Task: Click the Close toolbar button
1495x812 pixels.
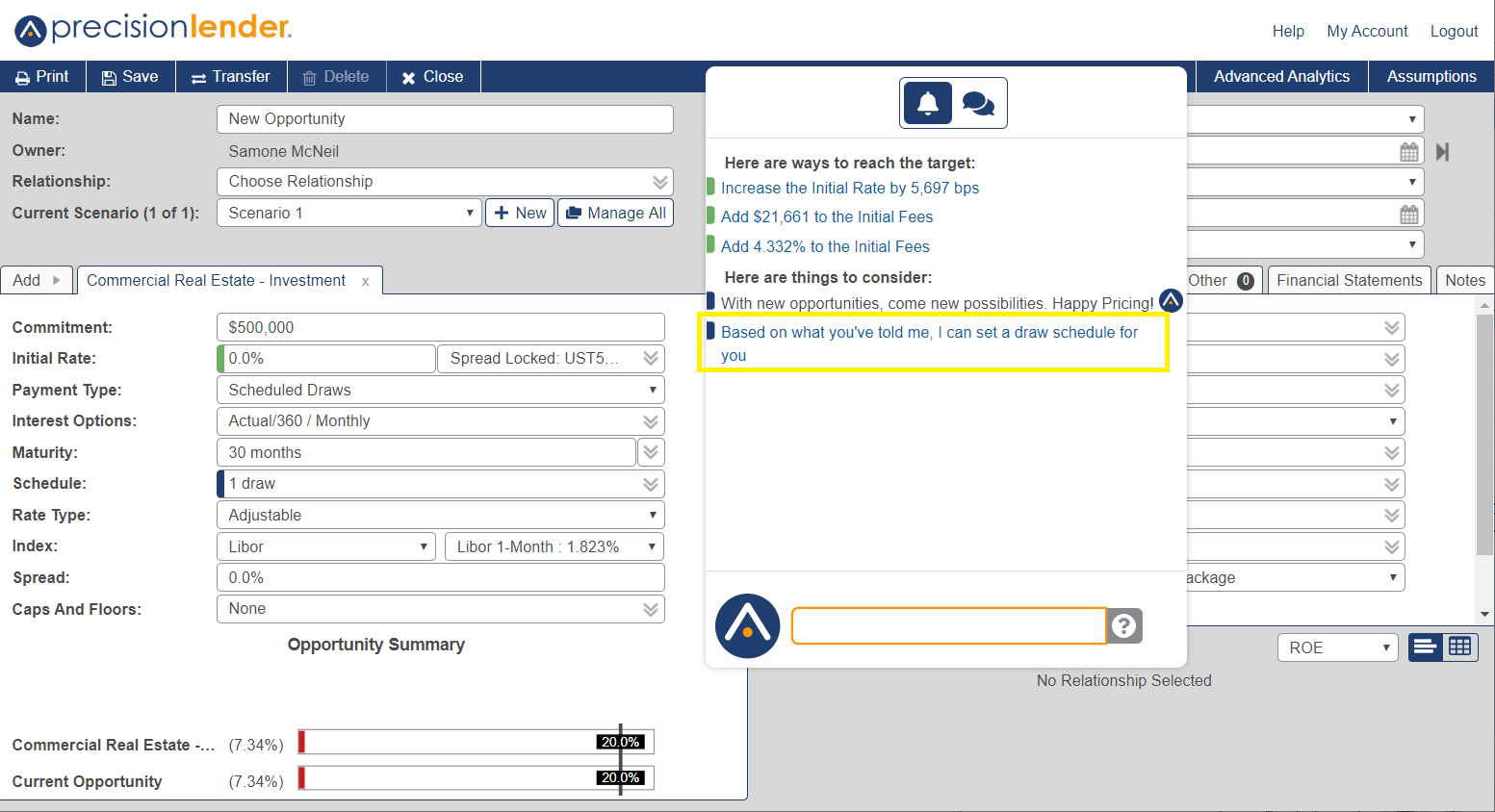Action: tap(433, 77)
